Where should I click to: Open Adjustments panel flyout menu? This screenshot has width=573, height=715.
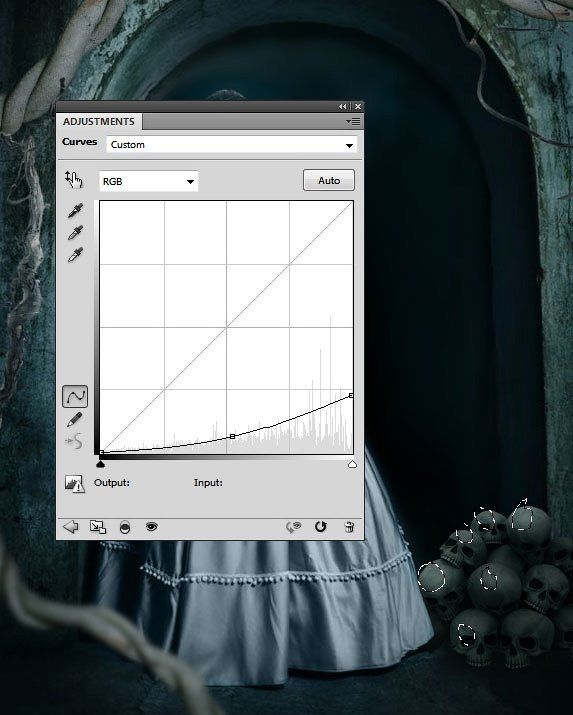point(353,121)
